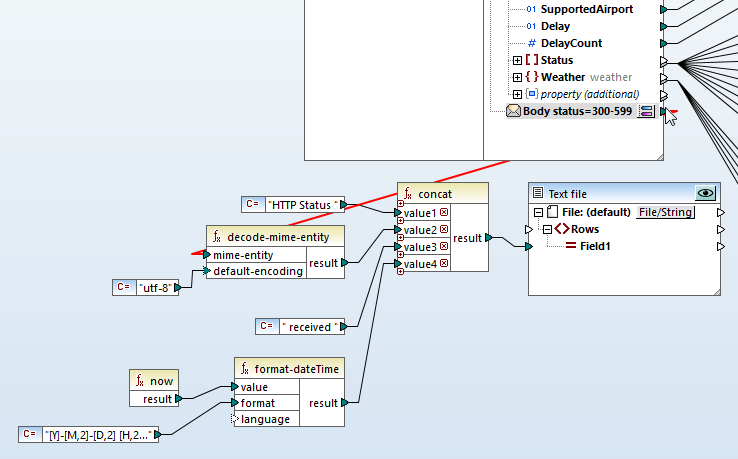The image size is (738, 459).
Task: Delete value3 parameter on concat
Action: pyautogui.click(x=443, y=247)
